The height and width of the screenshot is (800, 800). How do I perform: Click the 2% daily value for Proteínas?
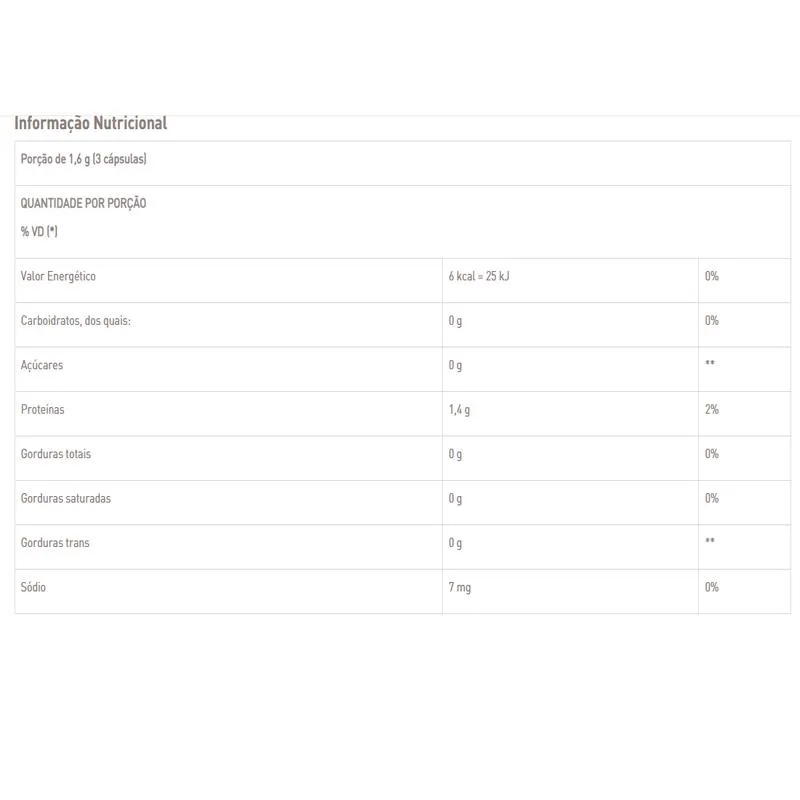[712, 410]
